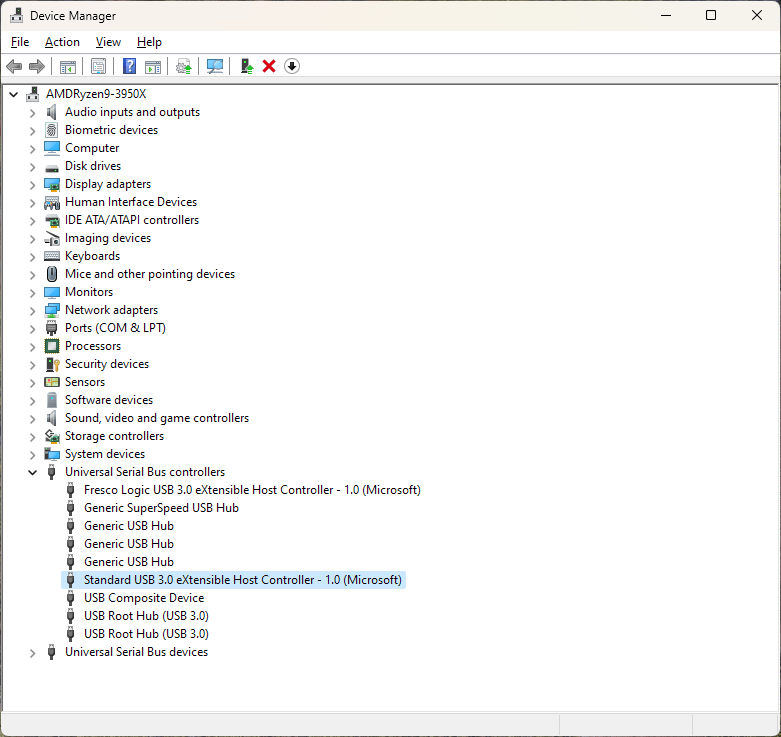Select the Computer category icon
781x737 pixels.
click(52, 148)
